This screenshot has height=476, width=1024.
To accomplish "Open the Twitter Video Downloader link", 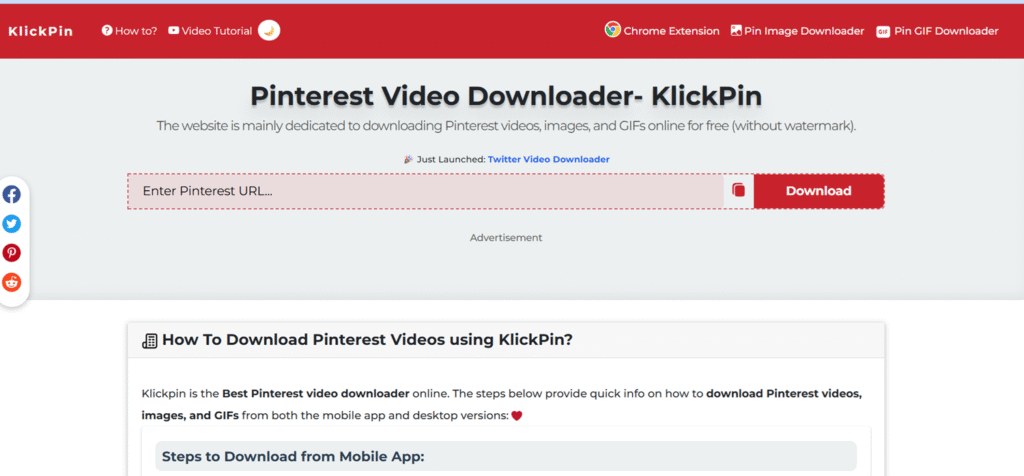I will tap(549, 159).
